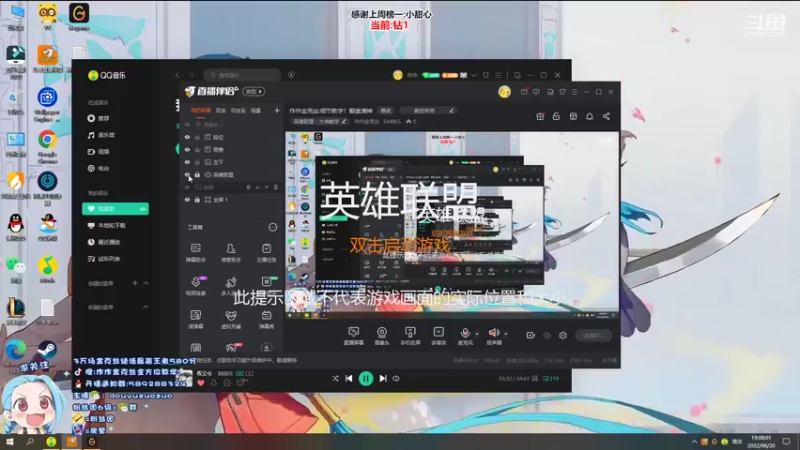The height and width of the screenshot is (450, 800).
Task: Add 直播屏幕 screen capture source
Action: 353,336
